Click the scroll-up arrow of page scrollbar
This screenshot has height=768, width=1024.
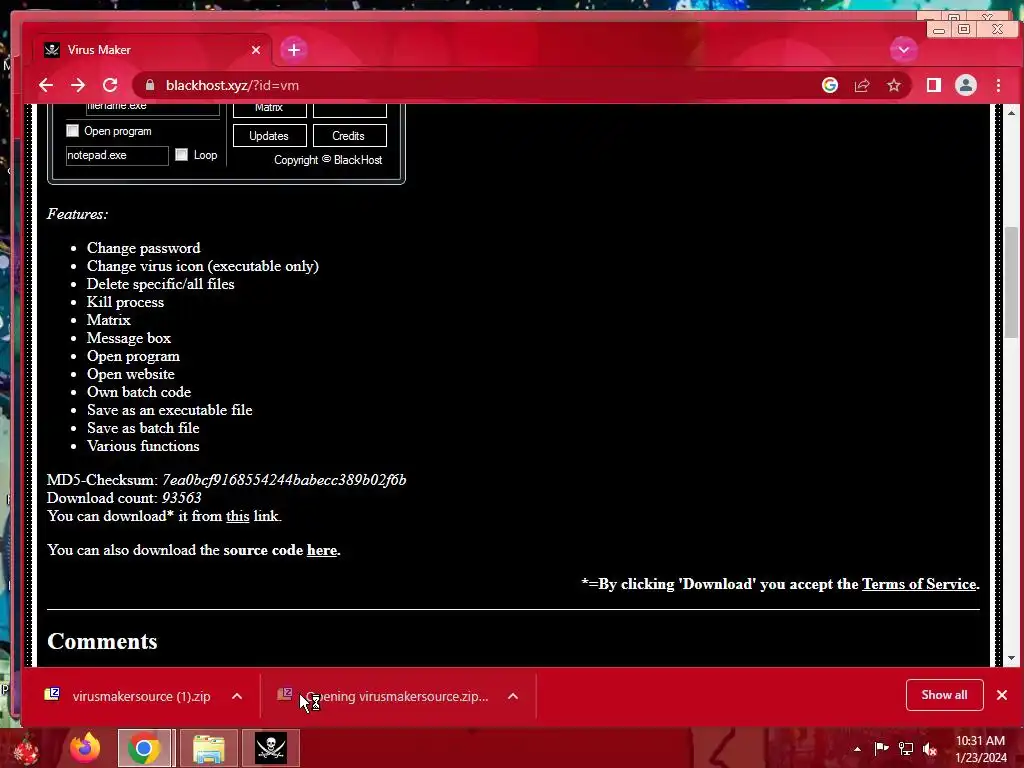click(x=1011, y=113)
